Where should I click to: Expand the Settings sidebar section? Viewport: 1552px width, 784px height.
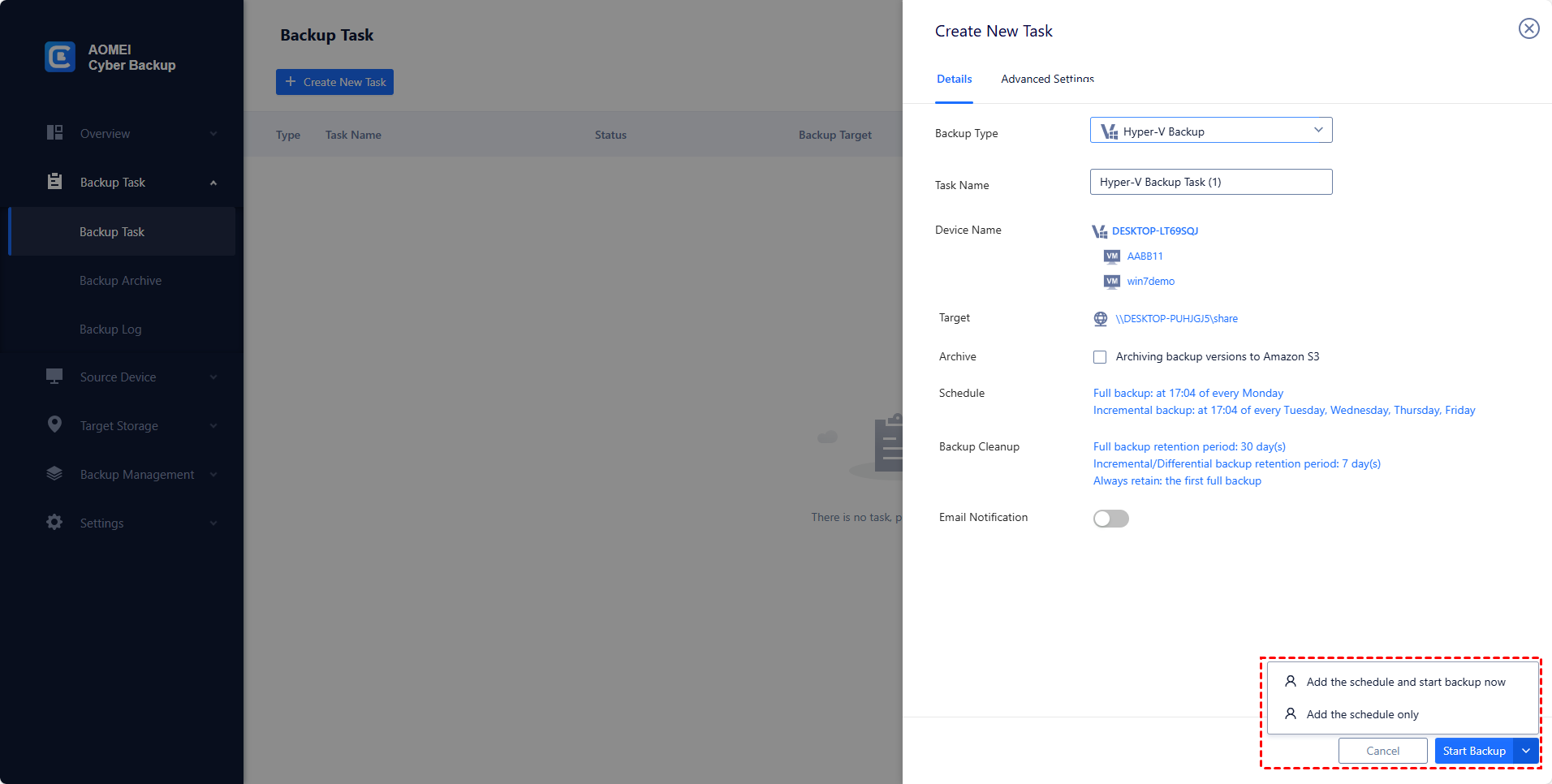(213, 523)
